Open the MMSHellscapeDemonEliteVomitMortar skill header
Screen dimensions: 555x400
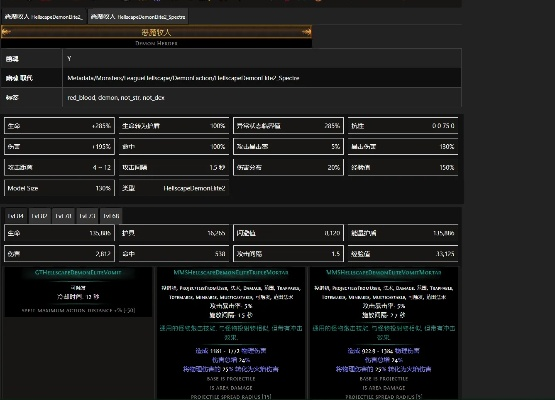[x=384, y=273]
